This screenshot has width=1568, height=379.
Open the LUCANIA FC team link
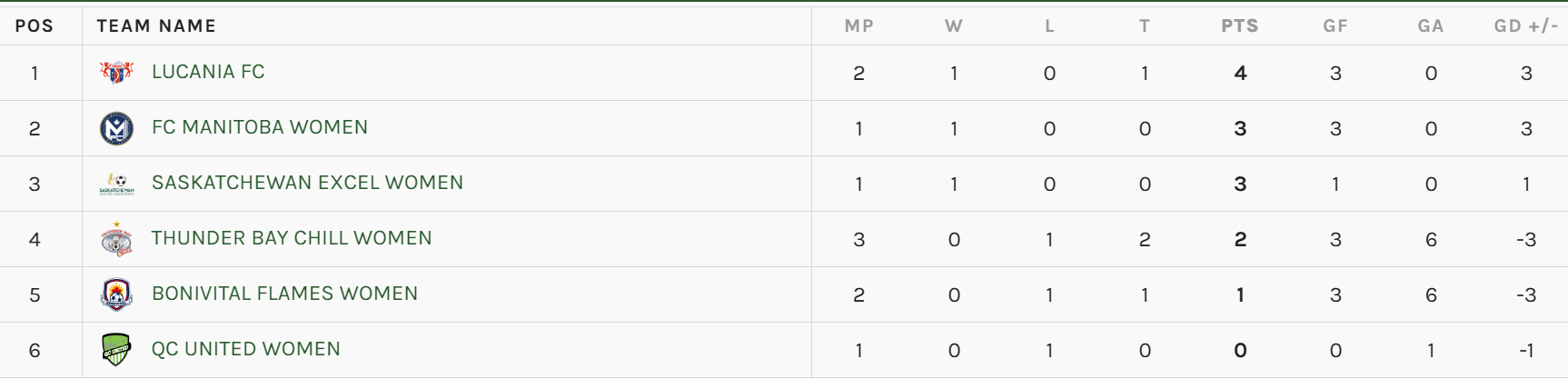click(208, 72)
